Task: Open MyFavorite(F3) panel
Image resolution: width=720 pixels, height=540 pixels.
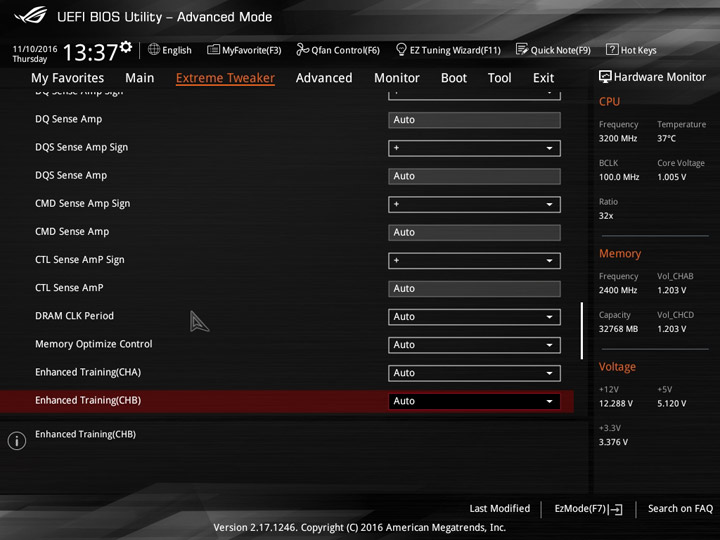Action: coord(244,50)
